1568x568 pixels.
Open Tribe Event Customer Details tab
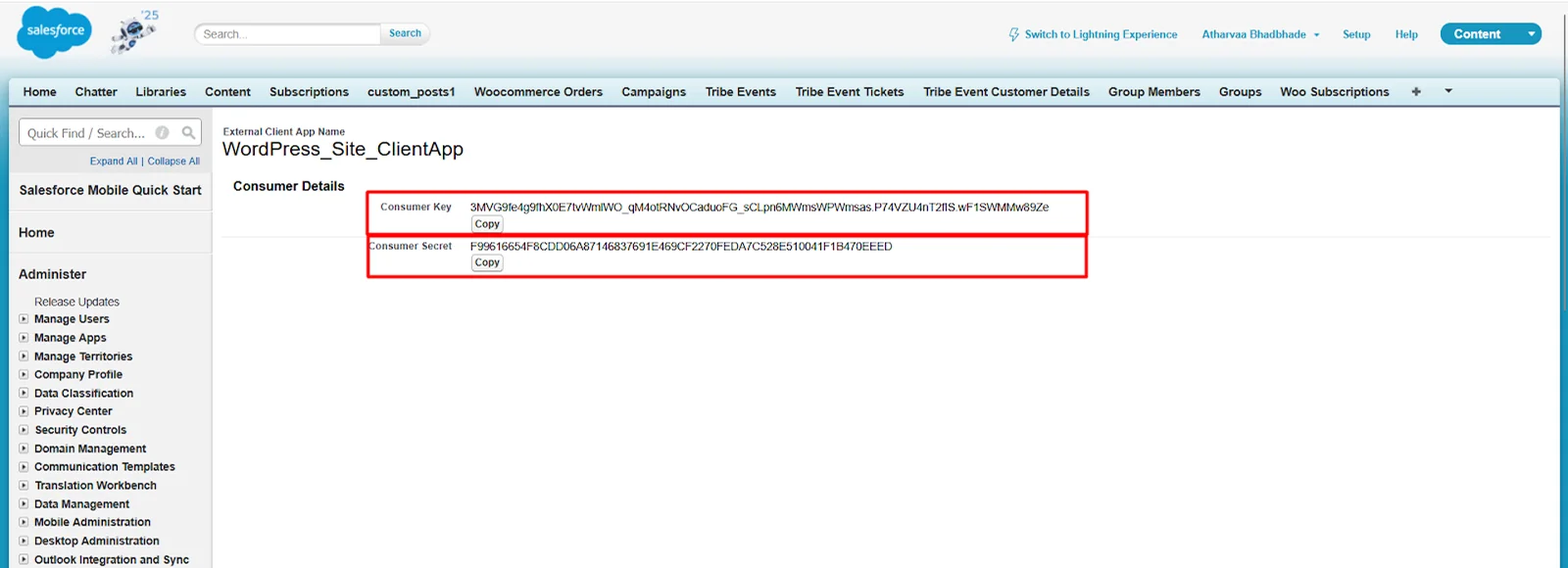[x=1006, y=92]
